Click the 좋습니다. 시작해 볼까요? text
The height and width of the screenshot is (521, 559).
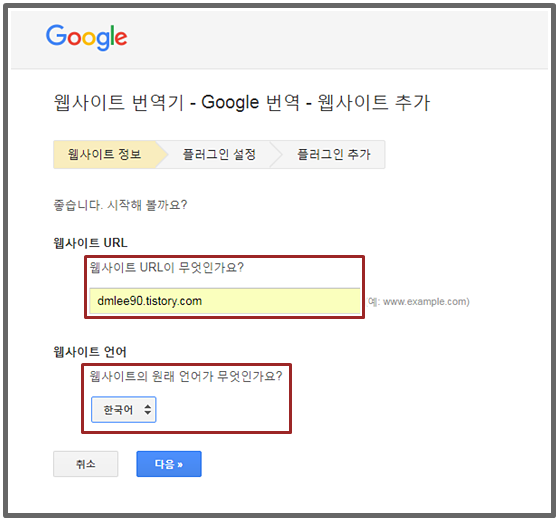(x=120, y=205)
